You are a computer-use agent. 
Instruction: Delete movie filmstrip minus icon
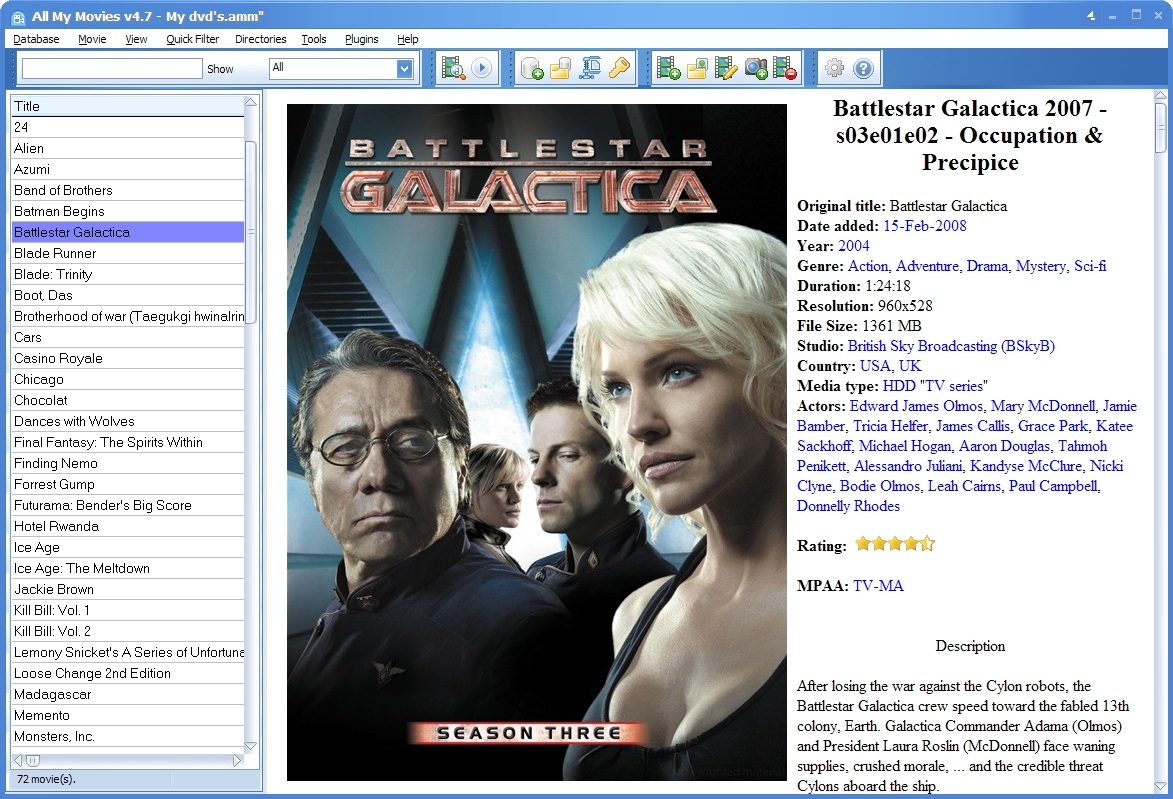pyautogui.click(x=784, y=68)
